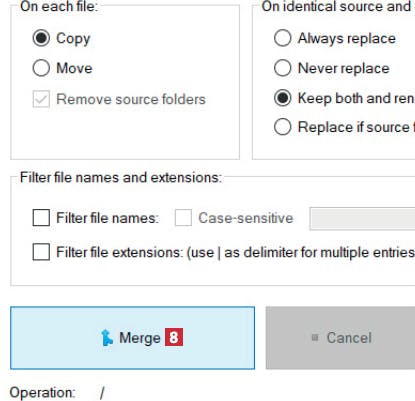Image resolution: width=415 pixels, height=401 pixels.
Task: Click the Cancel button
Action: 340,338
